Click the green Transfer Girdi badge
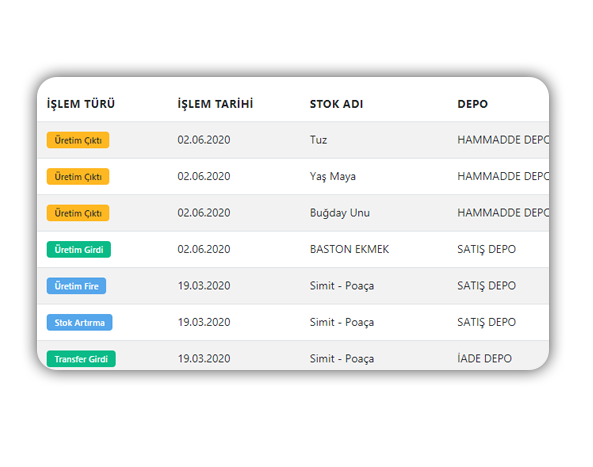Screen dimensions: 593x467 [x=81, y=359]
